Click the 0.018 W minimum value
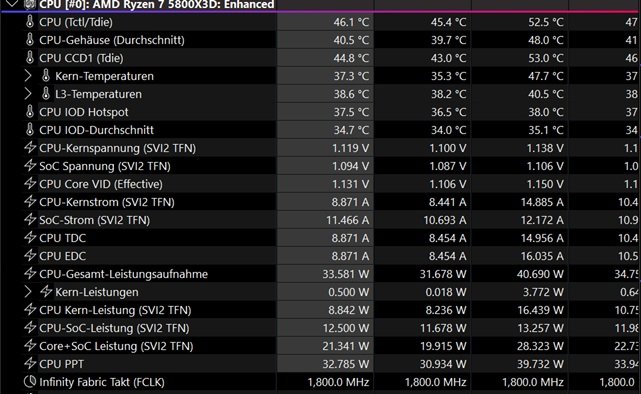This screenshot has height=394, width=641. point(446,292)
